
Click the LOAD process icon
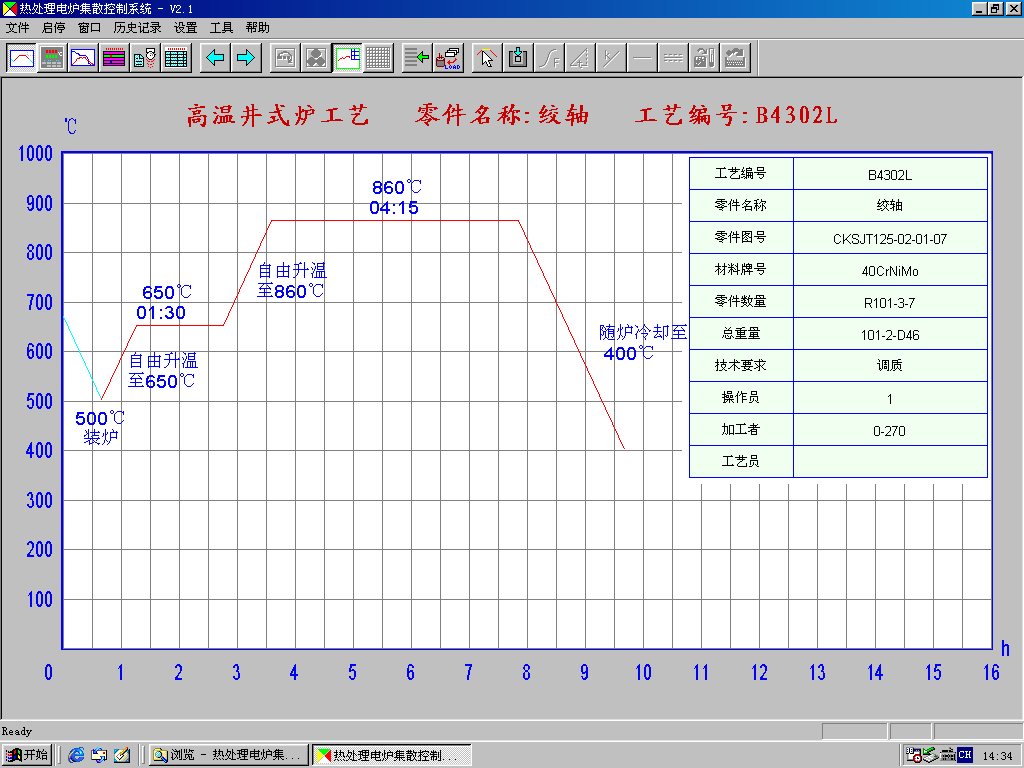click(449, 58)
